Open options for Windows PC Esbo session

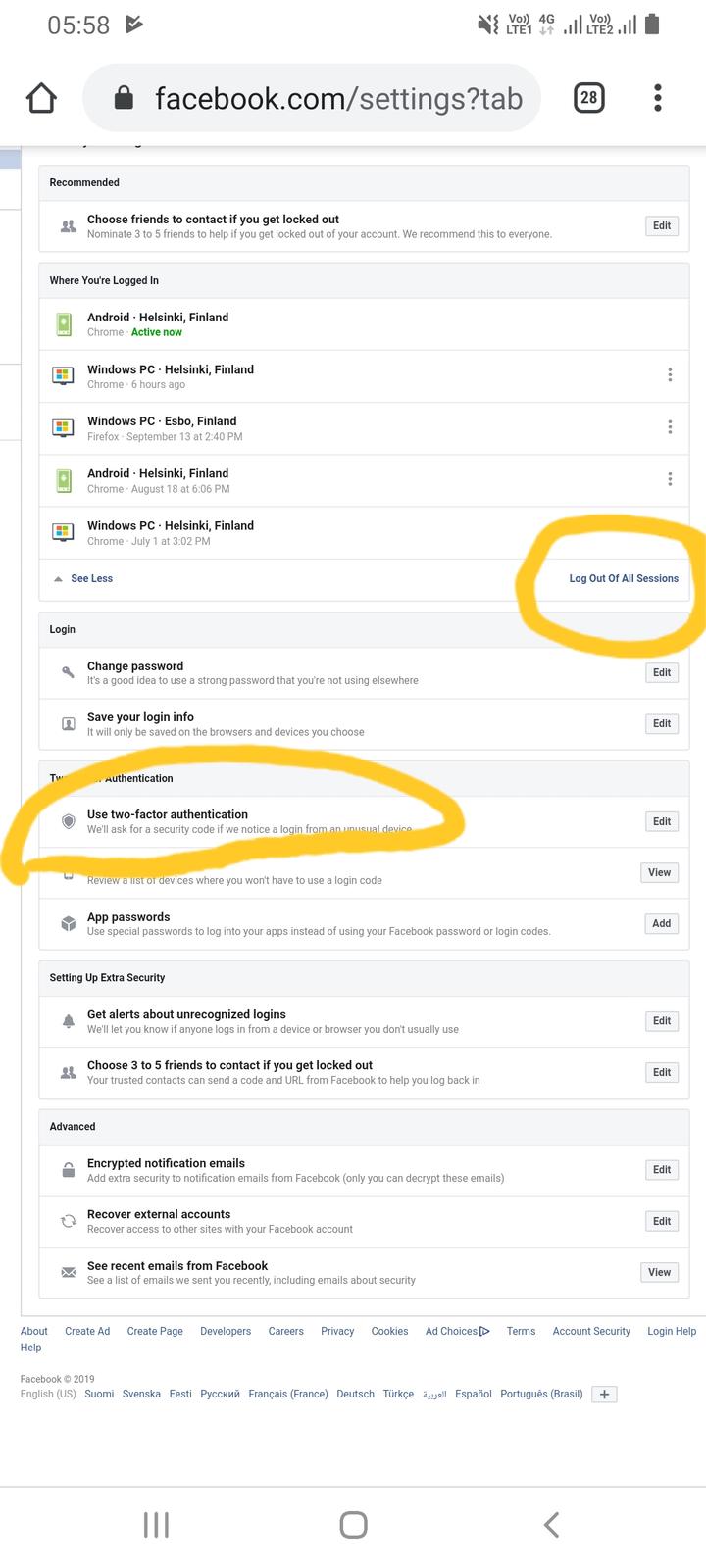tap(670, 427)
